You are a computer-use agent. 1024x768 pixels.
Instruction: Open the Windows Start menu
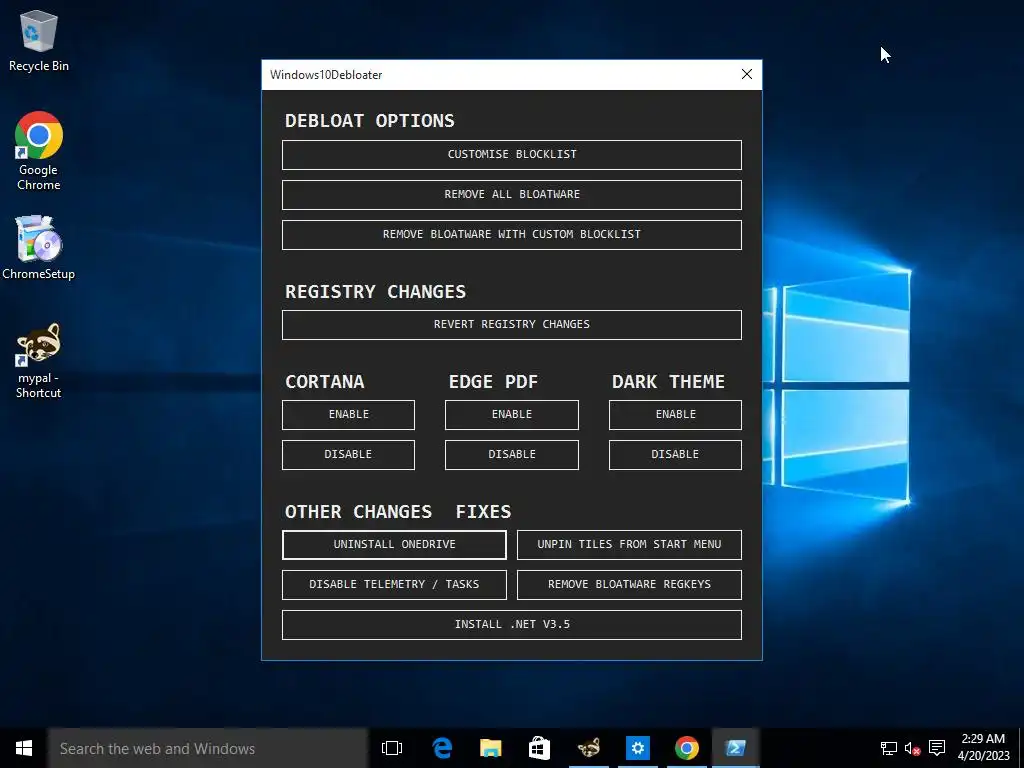[x=24, y=748]
